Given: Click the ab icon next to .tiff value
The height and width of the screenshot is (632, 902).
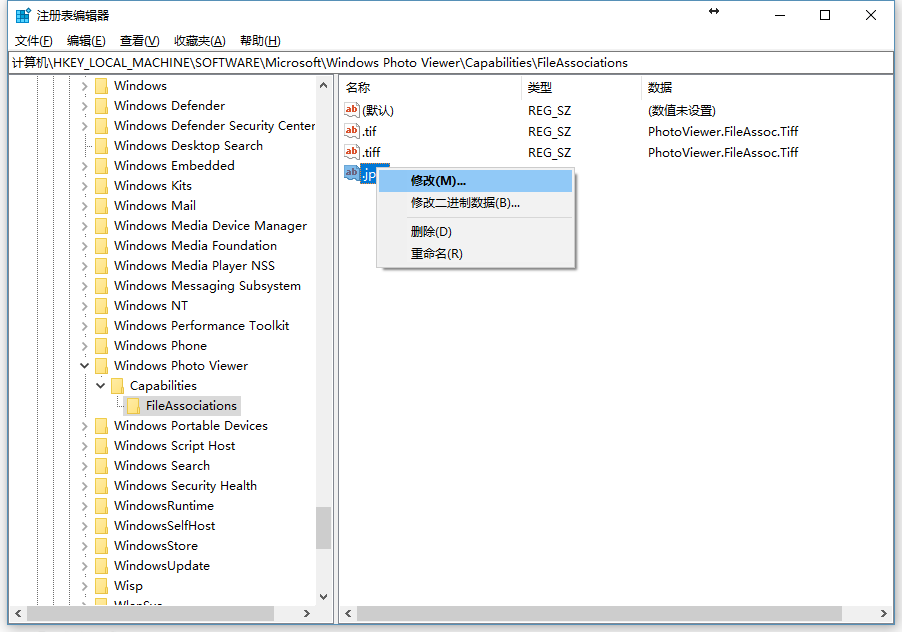Looking at the screenshot, I should pos(351,152).
